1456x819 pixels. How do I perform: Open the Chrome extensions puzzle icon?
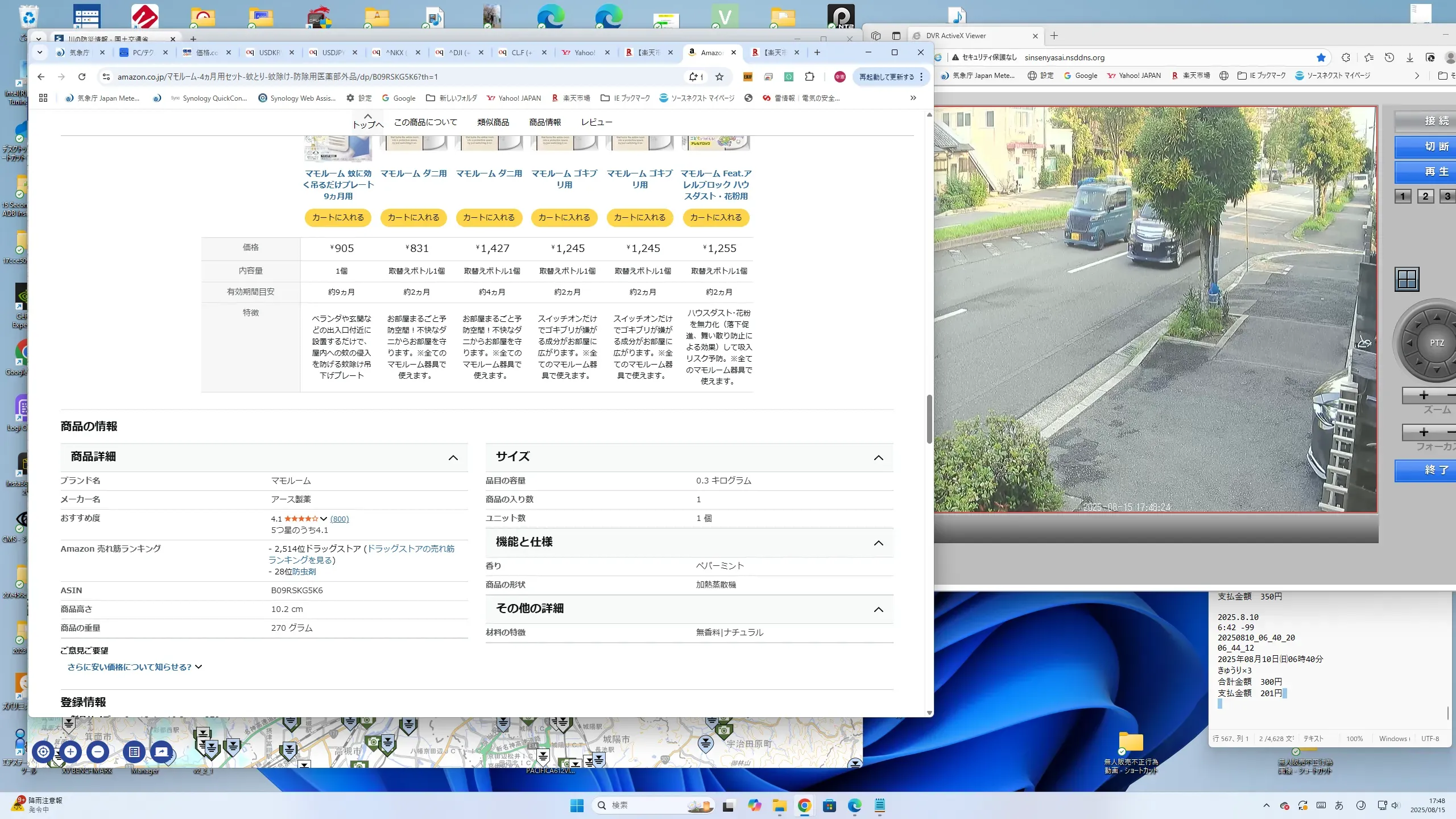pyautogui.click(x=809, y=77)
